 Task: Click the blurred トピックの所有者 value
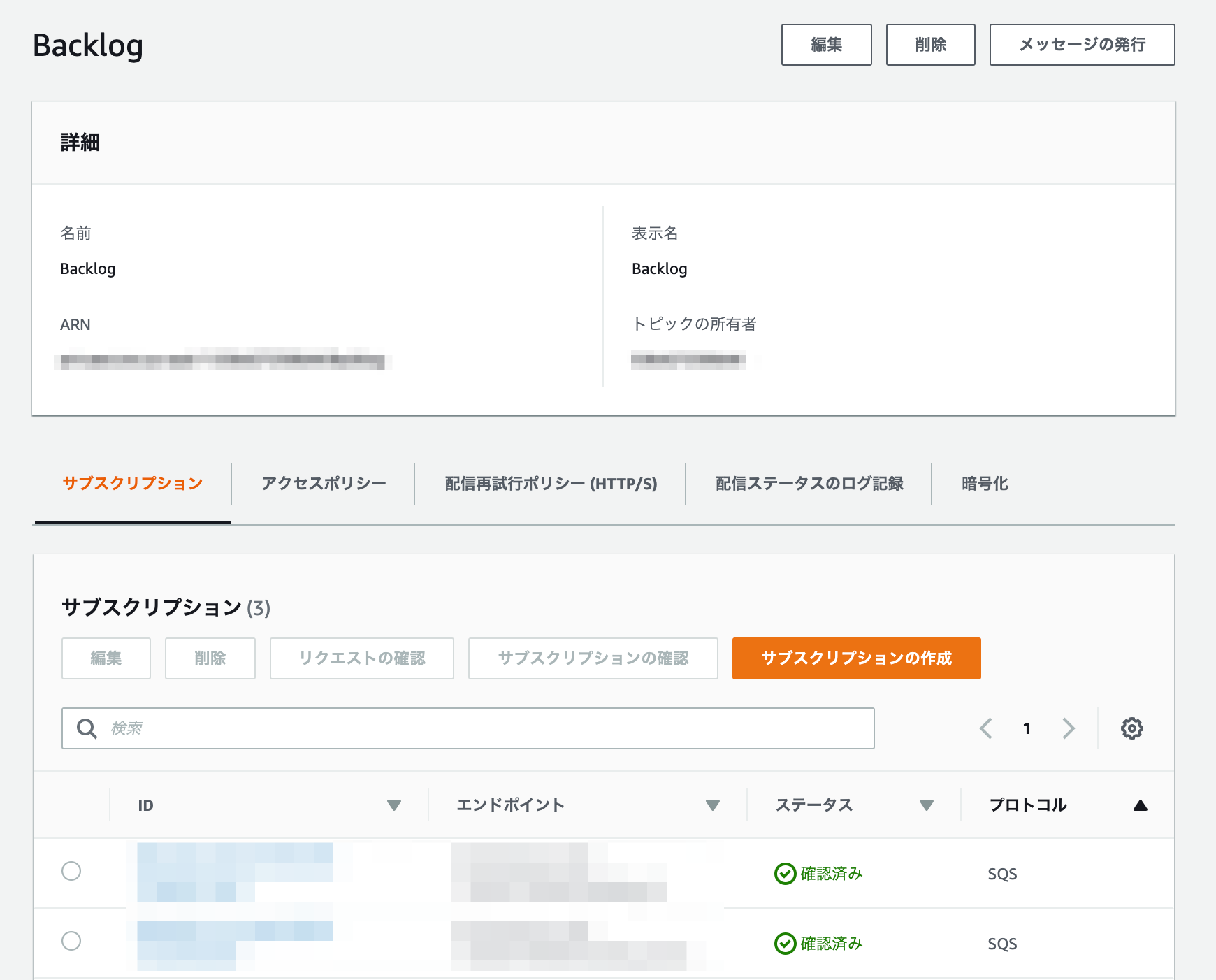pyautogui.click(x=688, y=359)
